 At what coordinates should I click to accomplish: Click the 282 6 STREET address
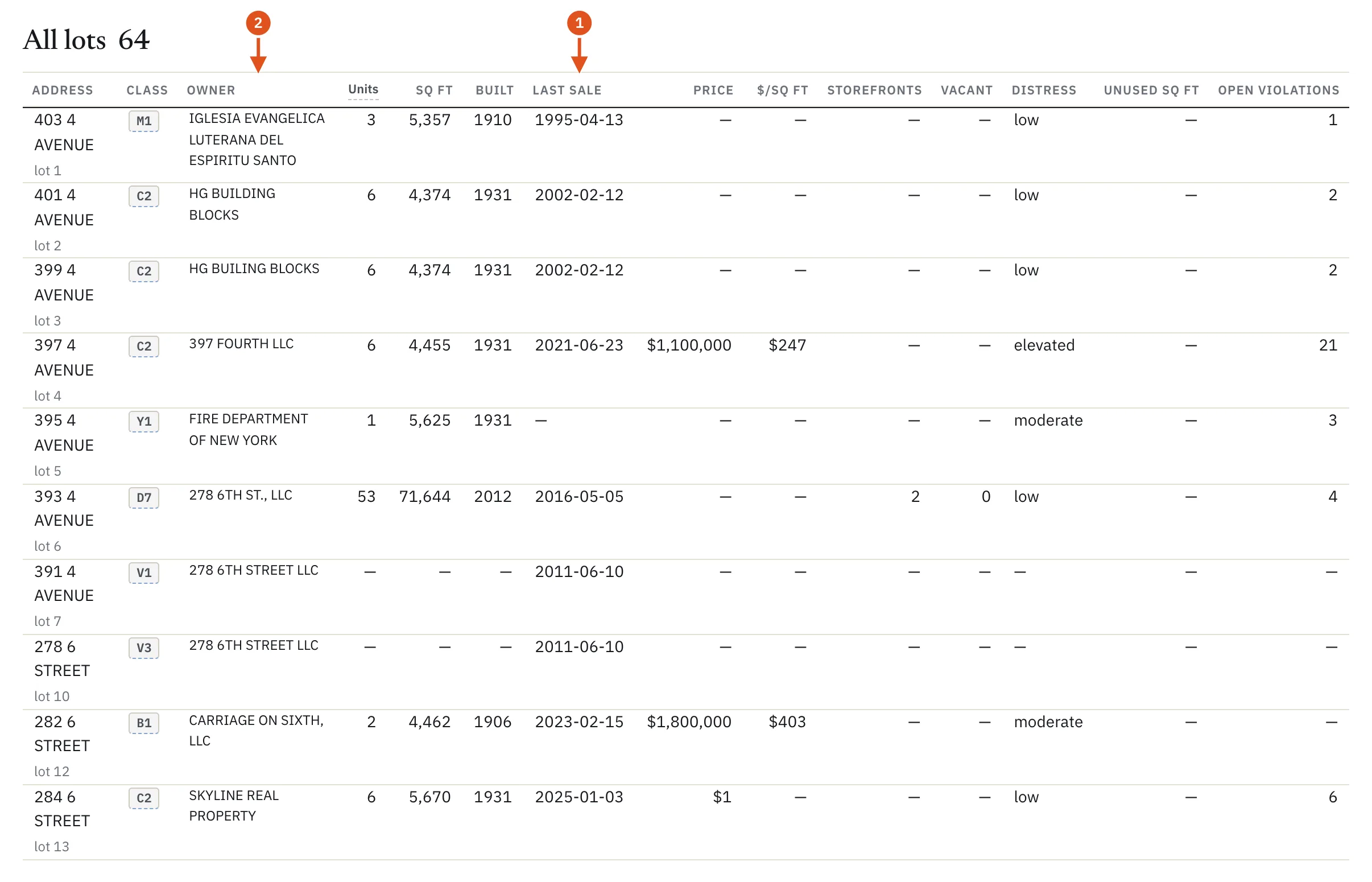click(62, 733)
